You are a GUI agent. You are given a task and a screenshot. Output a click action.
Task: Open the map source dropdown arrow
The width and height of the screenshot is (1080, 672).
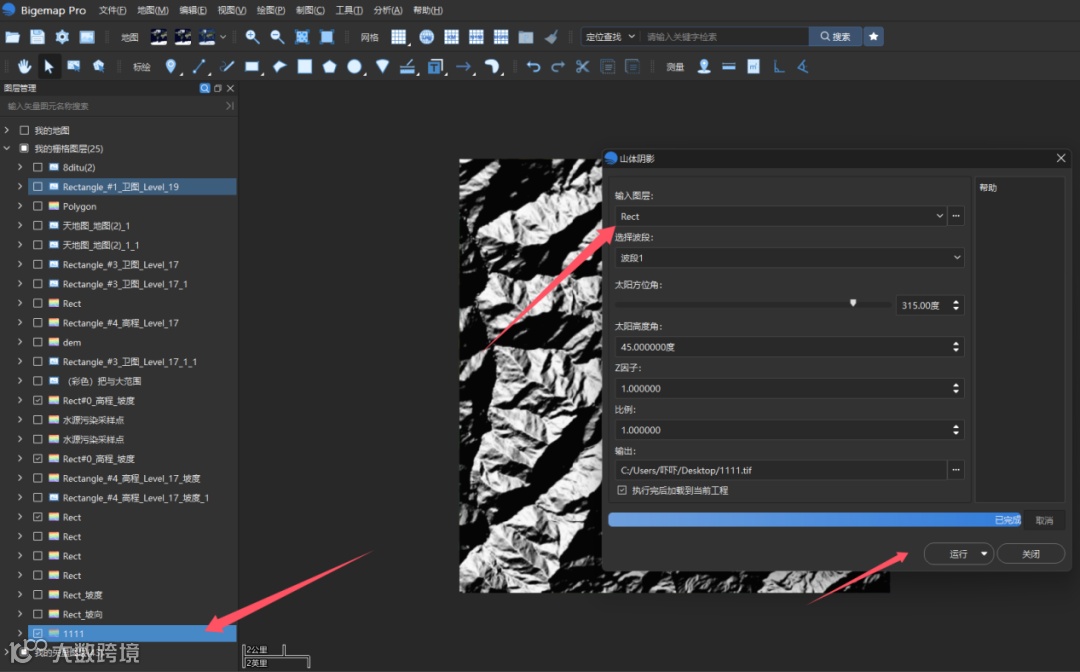point(223,37)
